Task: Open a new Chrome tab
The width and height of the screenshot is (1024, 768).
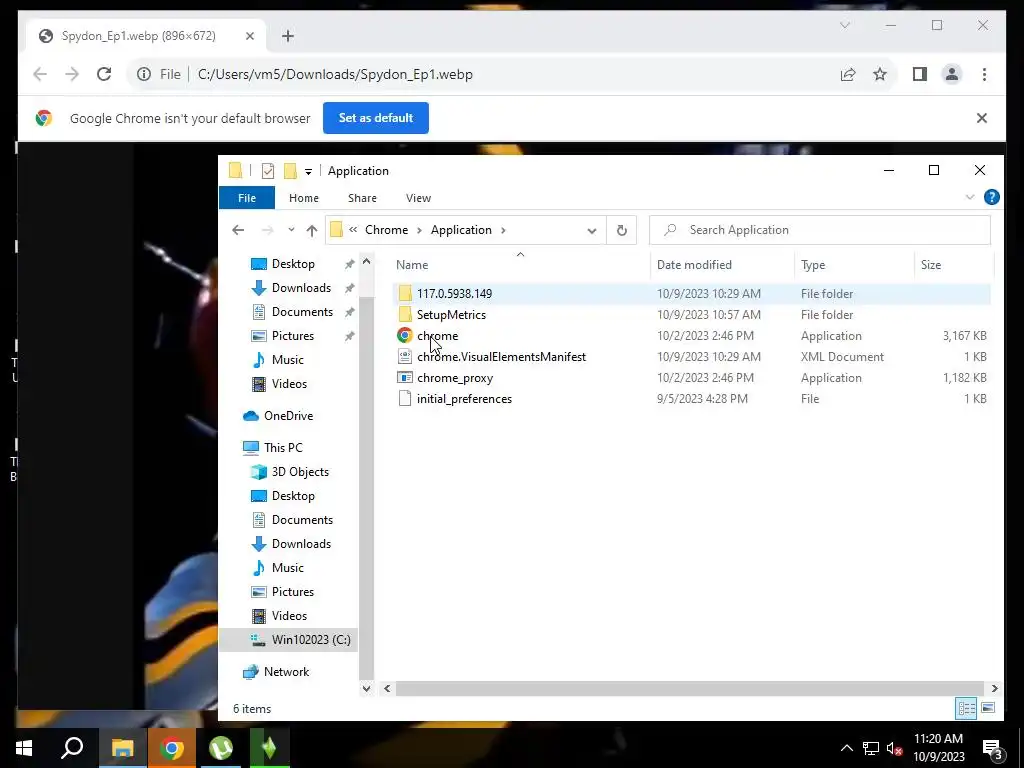Action: coord(288,36)
